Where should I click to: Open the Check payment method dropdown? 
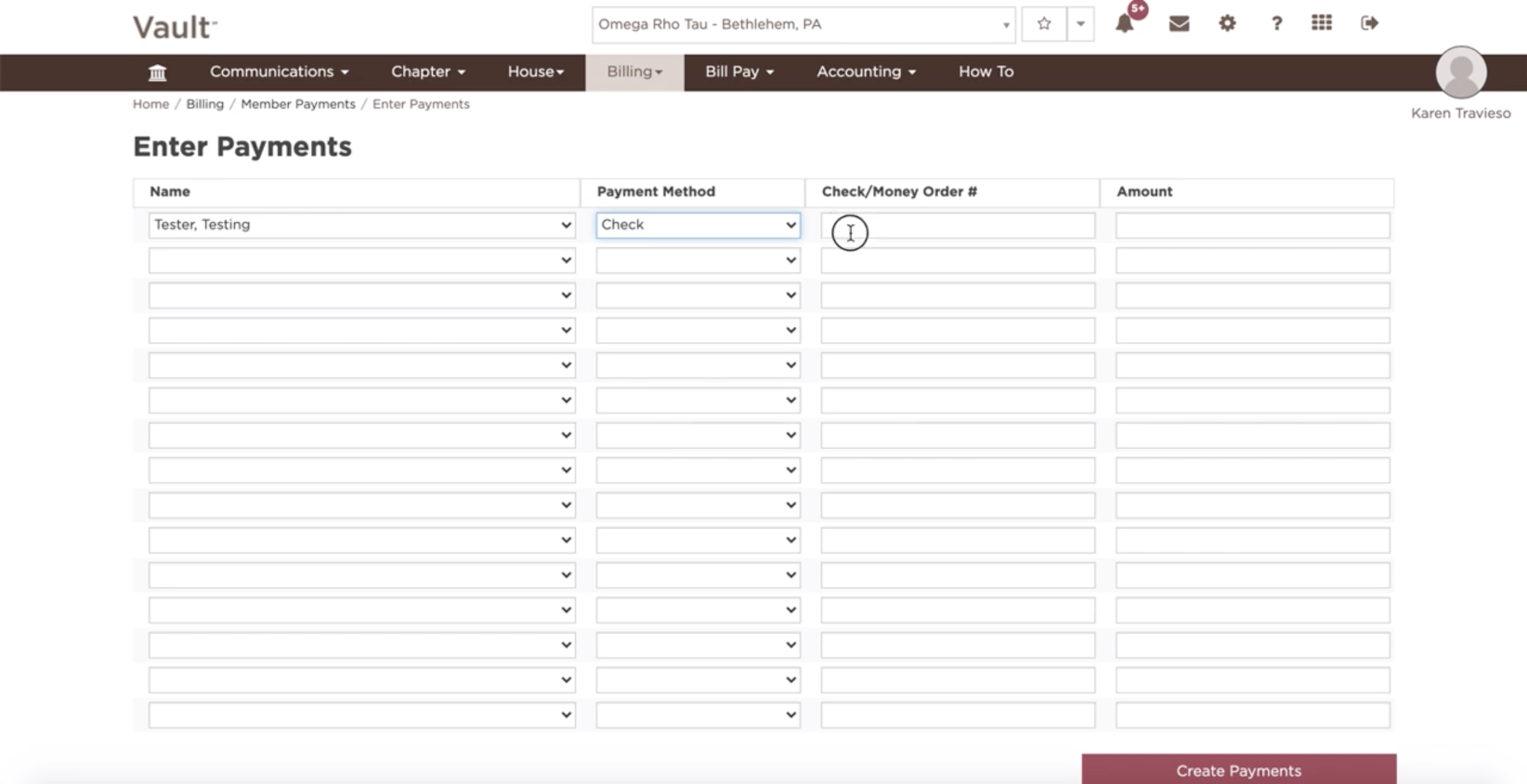tap(698, 225)
